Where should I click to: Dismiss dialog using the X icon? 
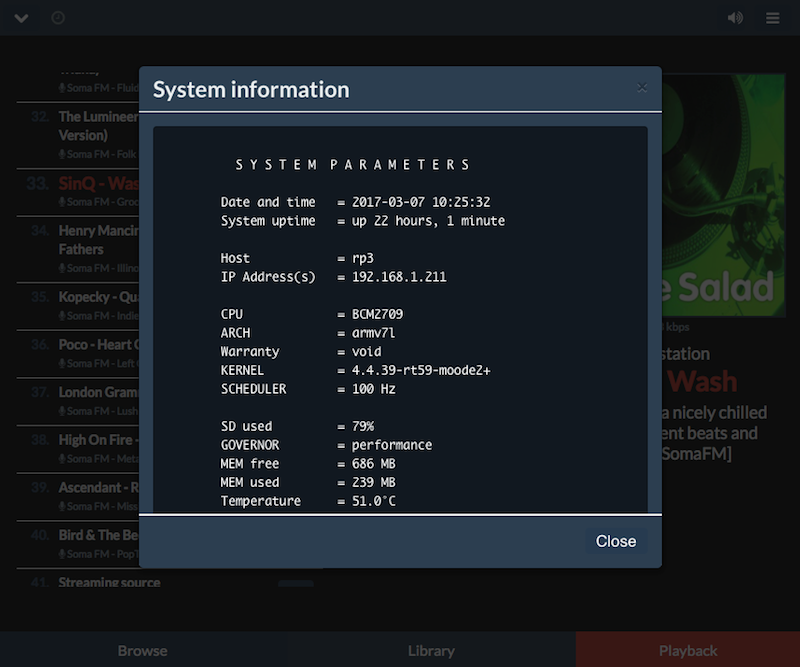tap(642, 88)
